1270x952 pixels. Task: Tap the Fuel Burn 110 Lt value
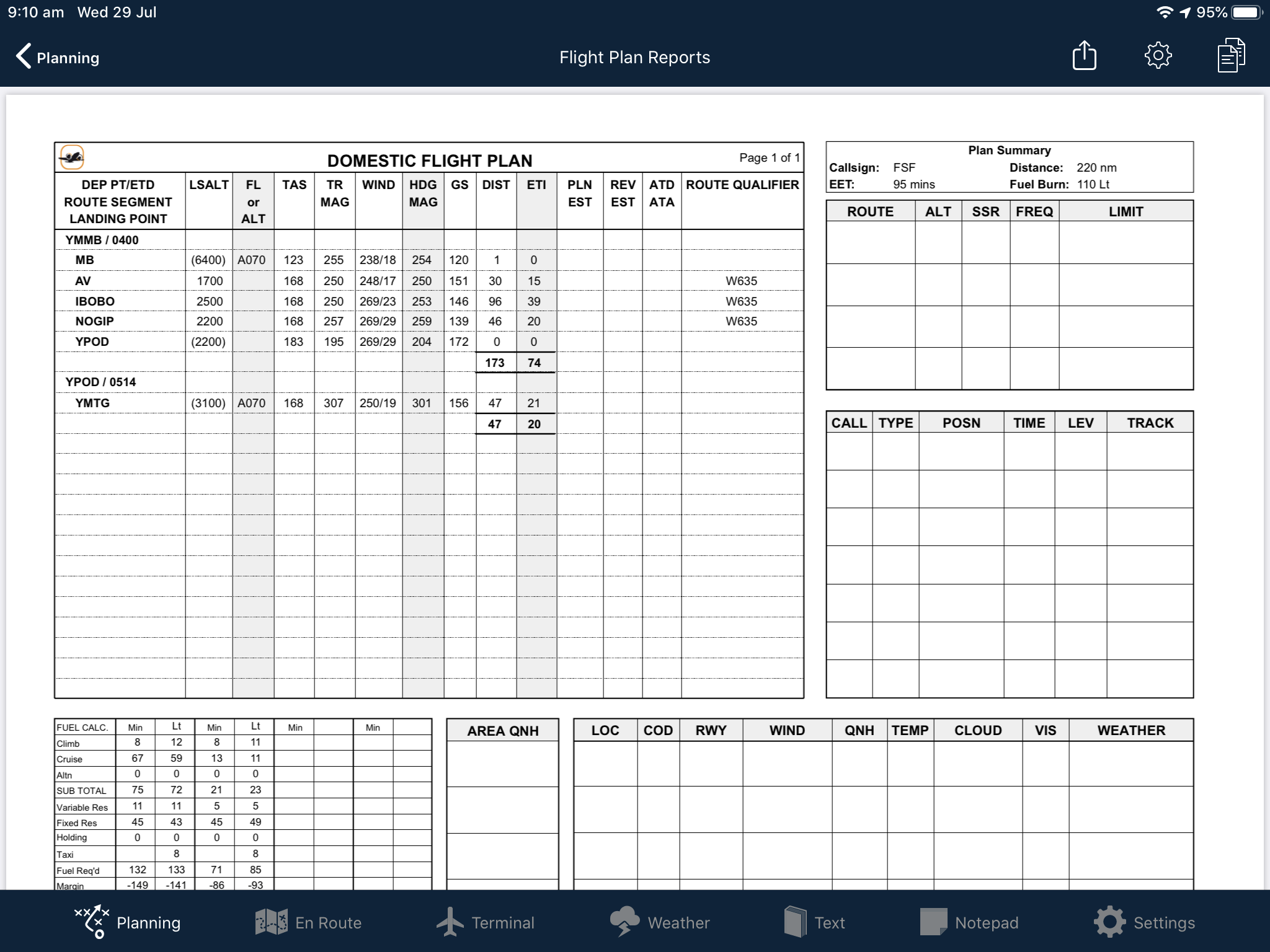click(x=1093, y=184)
